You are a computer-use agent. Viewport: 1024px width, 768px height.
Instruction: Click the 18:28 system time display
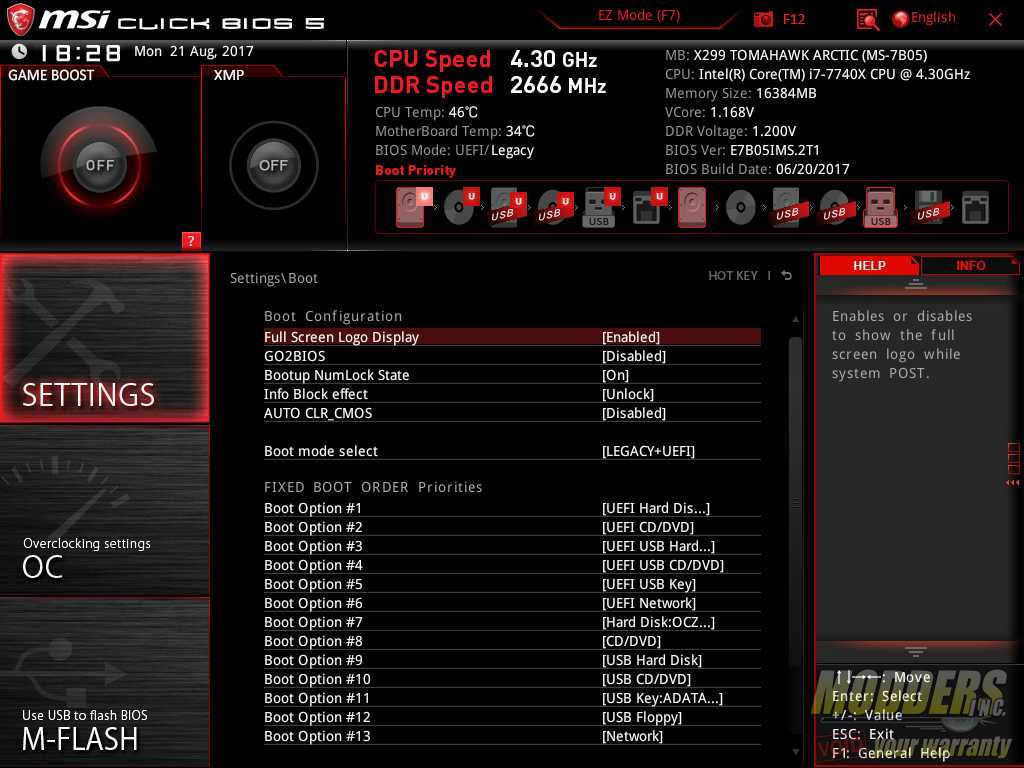[80, 52]
